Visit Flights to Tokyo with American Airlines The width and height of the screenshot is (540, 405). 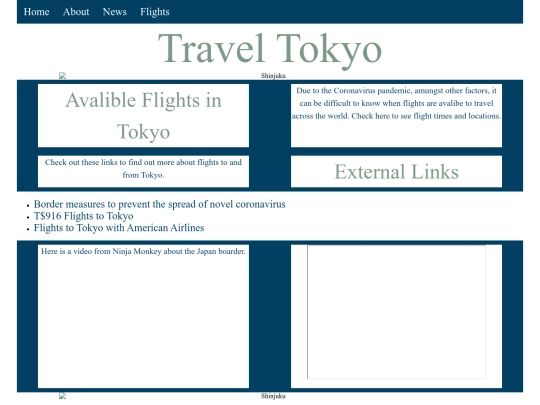(x=119, y=228)
